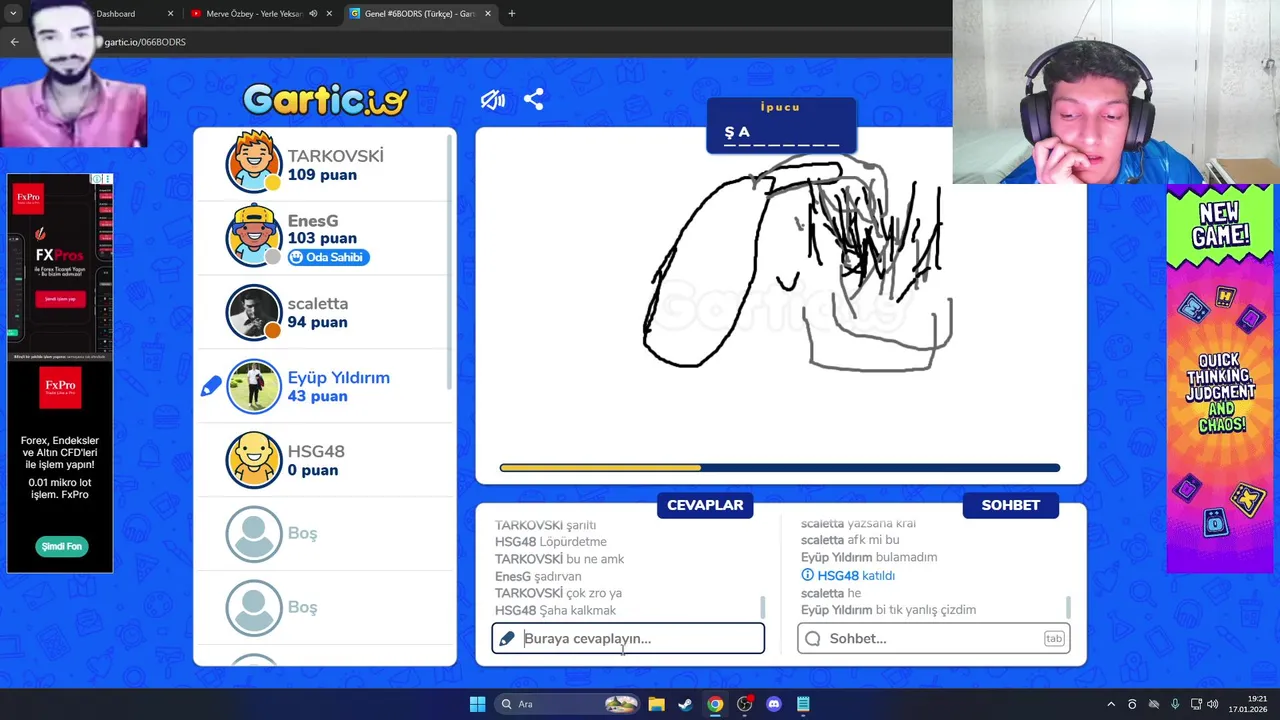Click the tab key hint in Sohbet field
The image size is (1280, 720).
tap(1054, 638)
